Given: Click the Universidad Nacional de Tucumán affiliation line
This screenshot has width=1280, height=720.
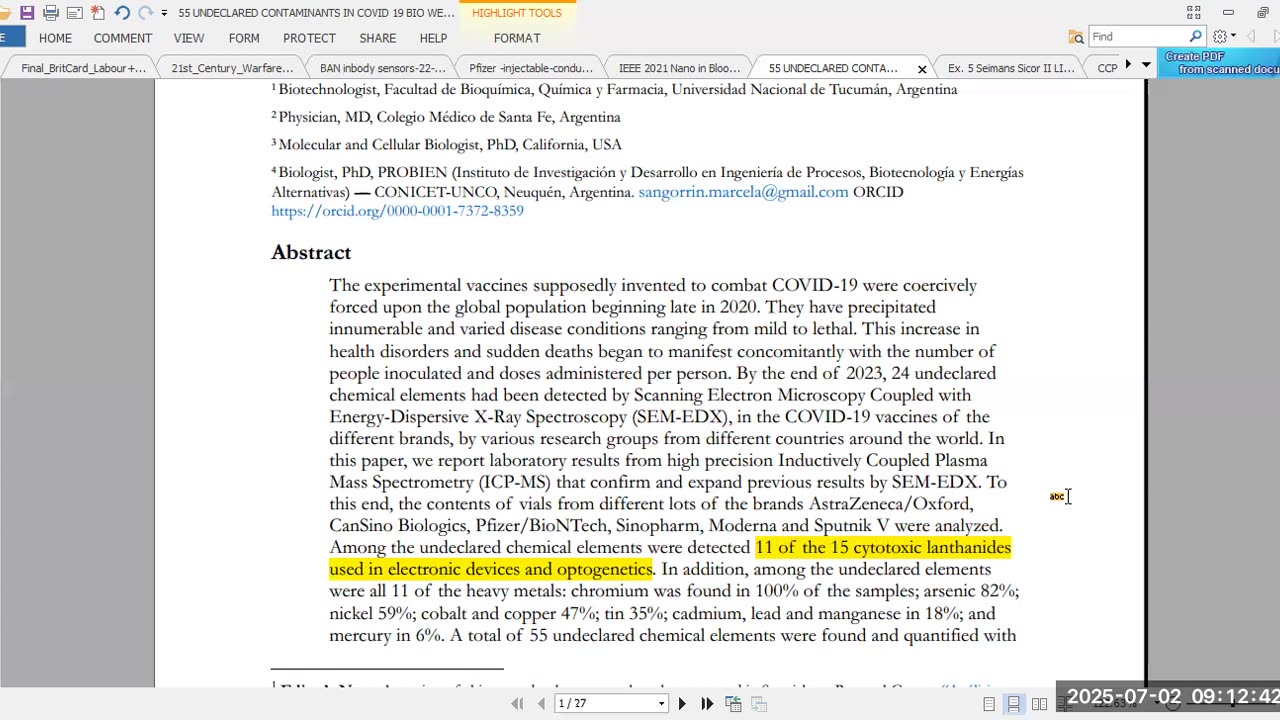Looking at the screenshot, I should [x=615, y=89].
